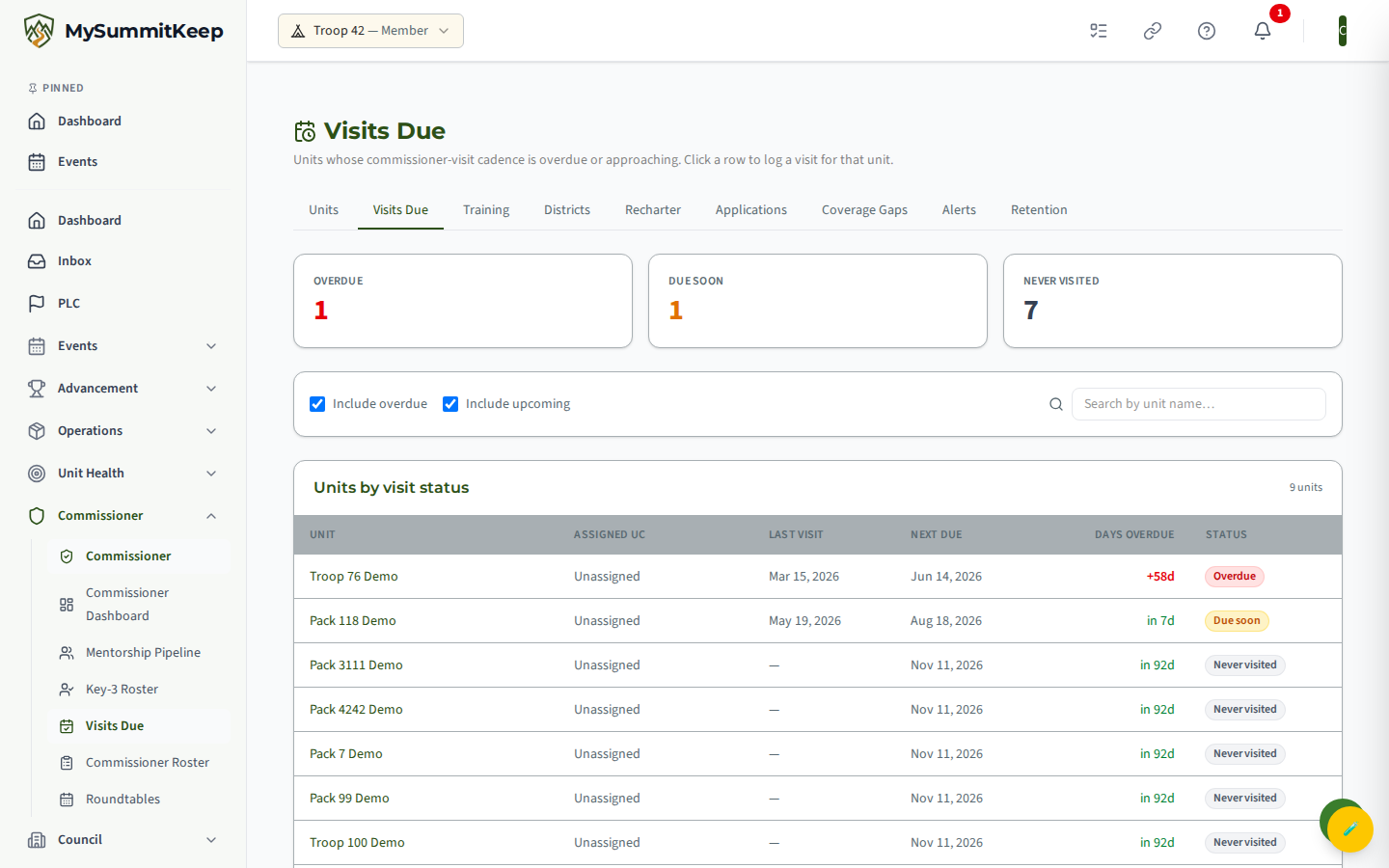Click the Commissioner shield icon in sidebar header
Image resolution: width=1389 pixels, height=868 pixels.
point(37,516)
